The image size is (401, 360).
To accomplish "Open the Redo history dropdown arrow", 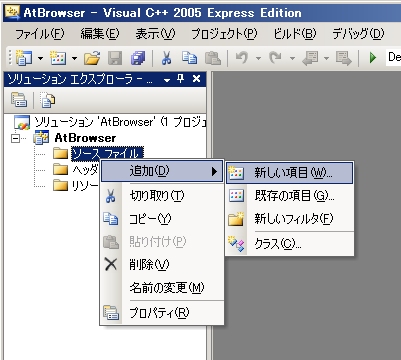I will coord(292,58).
